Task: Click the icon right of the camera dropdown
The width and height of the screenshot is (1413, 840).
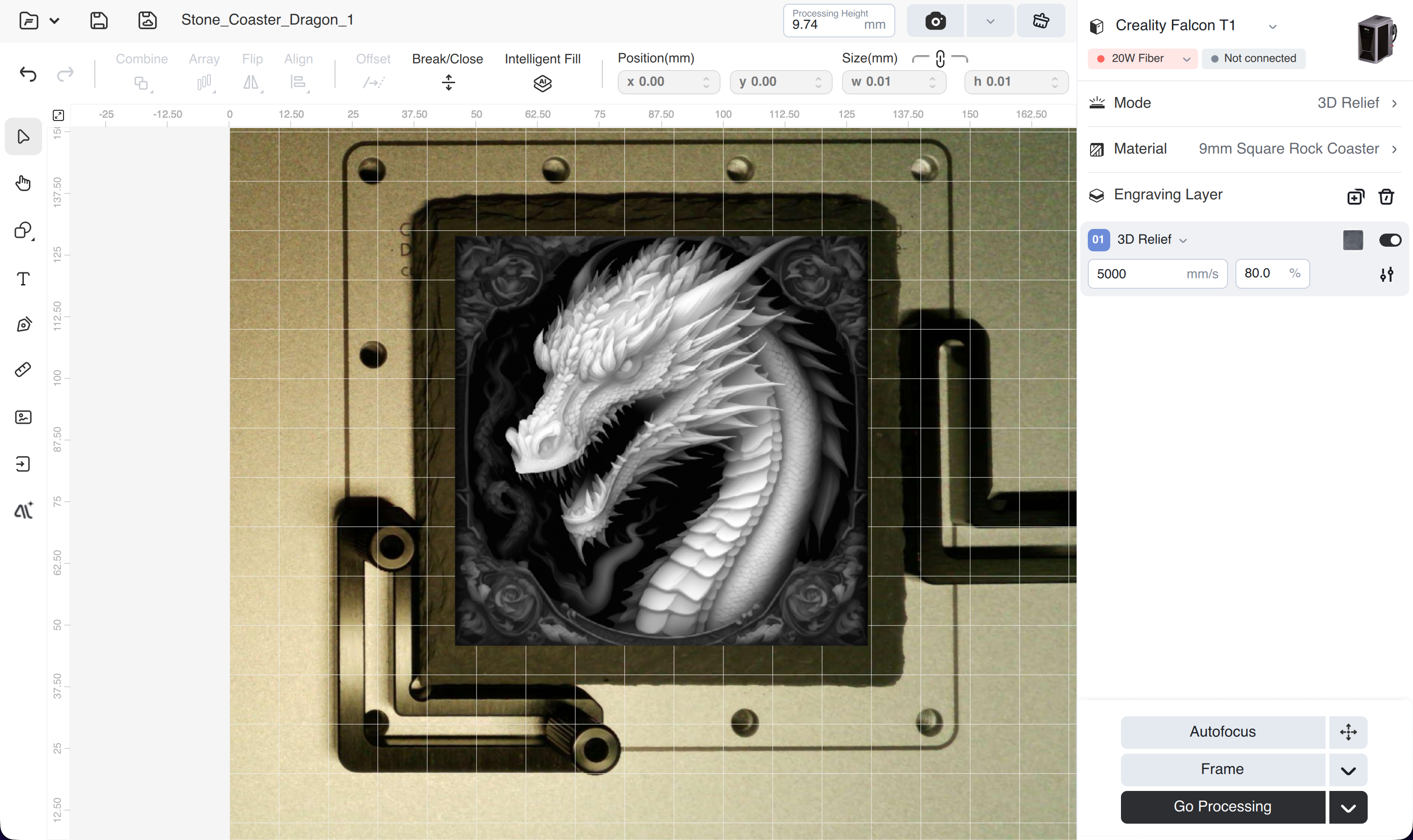Action: pyautogui.click(x=1041, y=21)
